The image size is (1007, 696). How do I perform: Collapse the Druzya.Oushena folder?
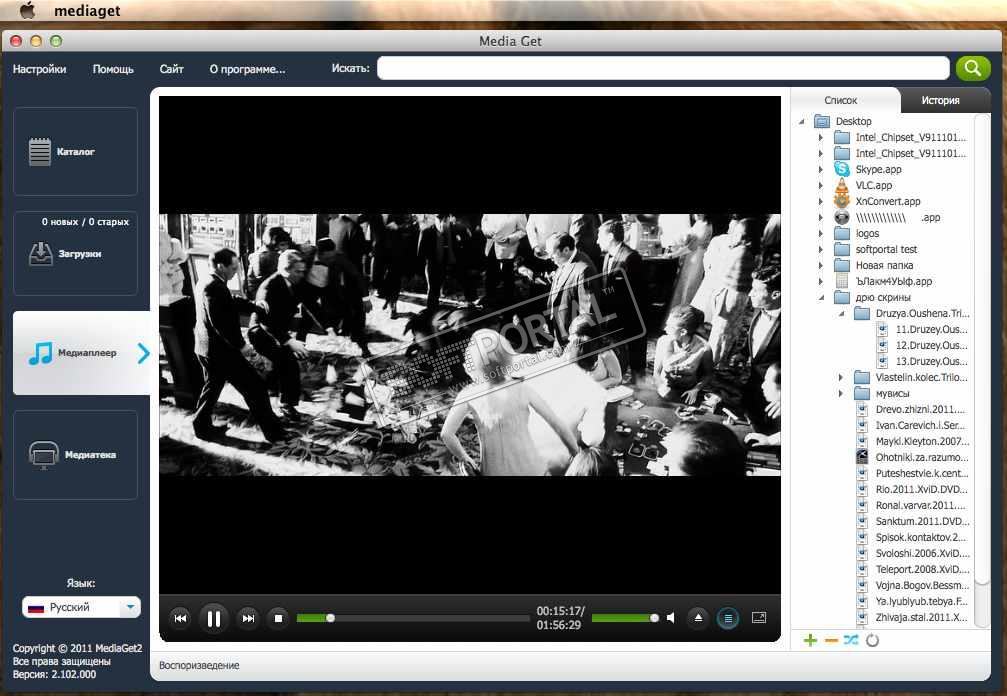coord(841,313)
